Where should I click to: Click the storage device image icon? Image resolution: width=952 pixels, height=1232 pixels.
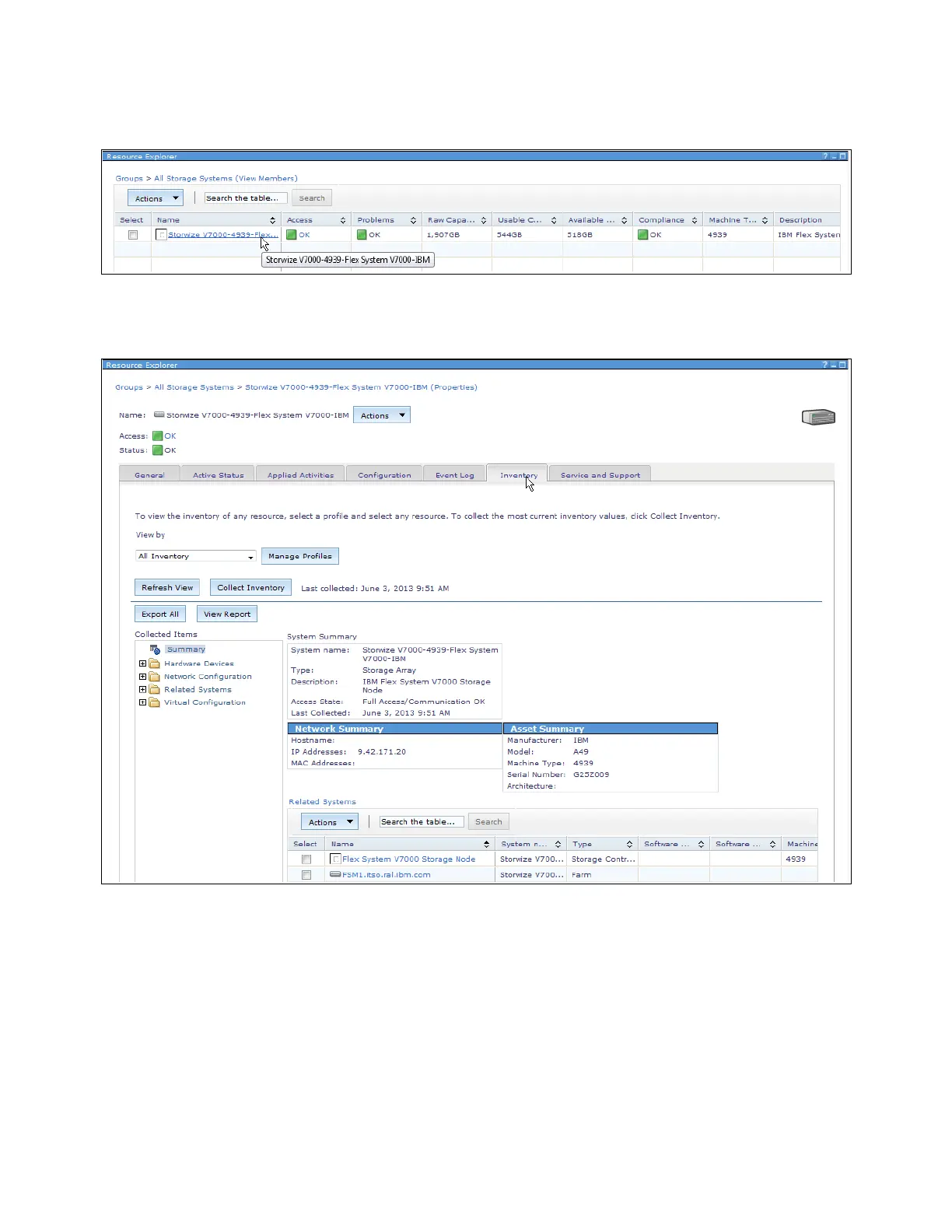[818, 418]
